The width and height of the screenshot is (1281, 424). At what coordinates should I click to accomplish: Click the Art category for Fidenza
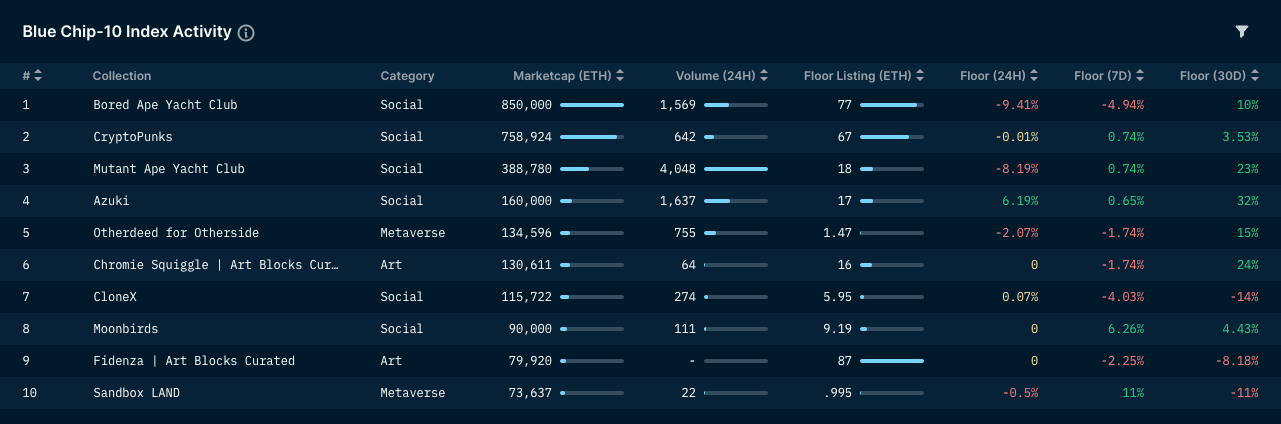391,361
